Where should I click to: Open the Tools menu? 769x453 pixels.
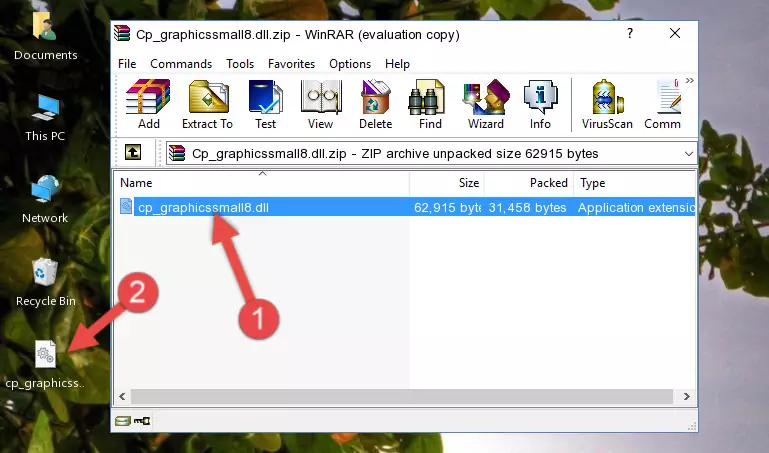click(x=240, y=64)
